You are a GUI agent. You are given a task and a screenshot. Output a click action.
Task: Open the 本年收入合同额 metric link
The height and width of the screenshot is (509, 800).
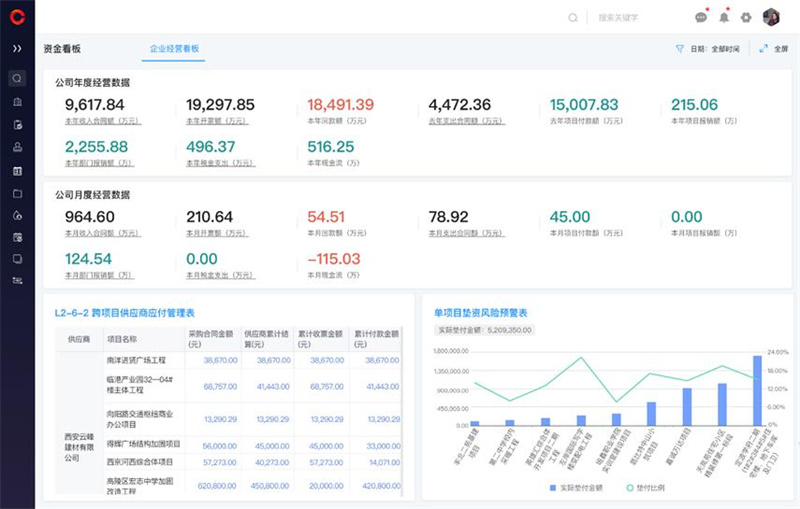[102, 121]
